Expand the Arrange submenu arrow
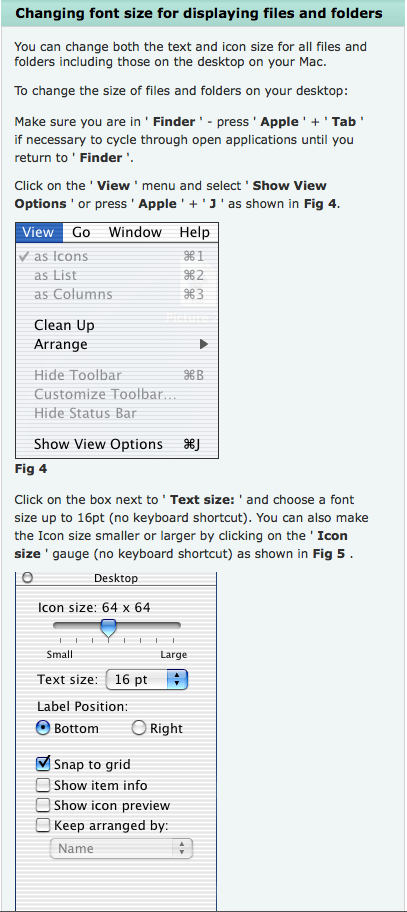The width and height of the screenshot is (407, 912). [x=204, y=344]
